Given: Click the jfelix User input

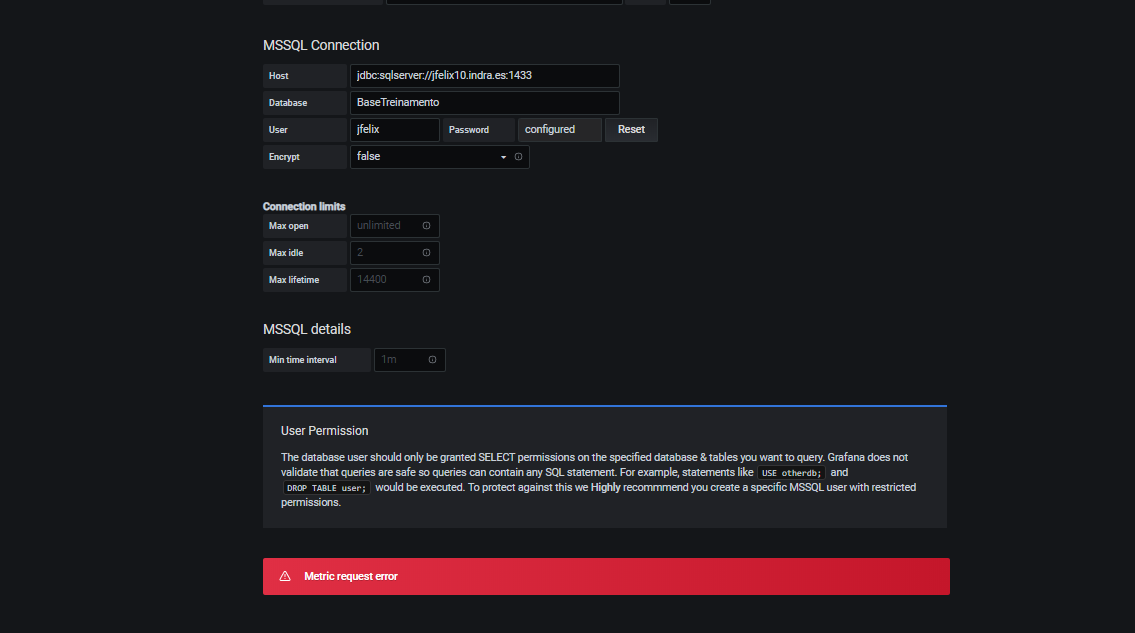Looking at the screenshot, I should (394, 129).
